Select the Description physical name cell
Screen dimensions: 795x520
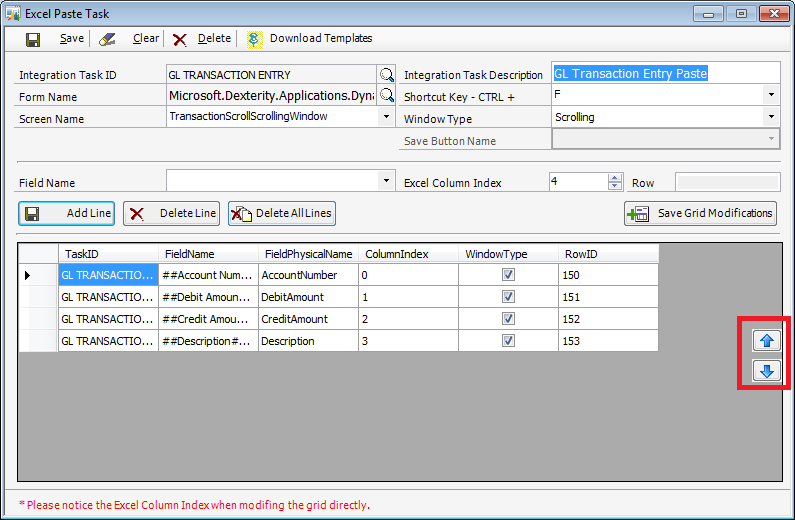pos(308,341)
